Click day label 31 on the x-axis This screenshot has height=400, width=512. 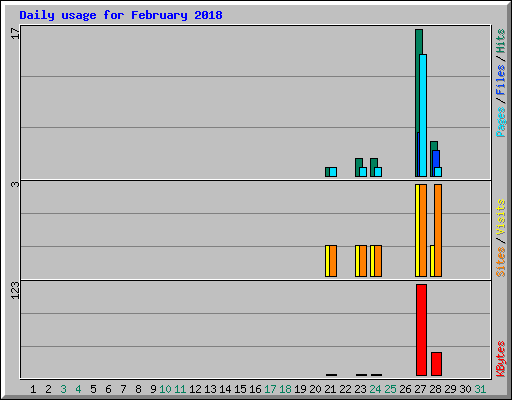(x=480, y=389)
